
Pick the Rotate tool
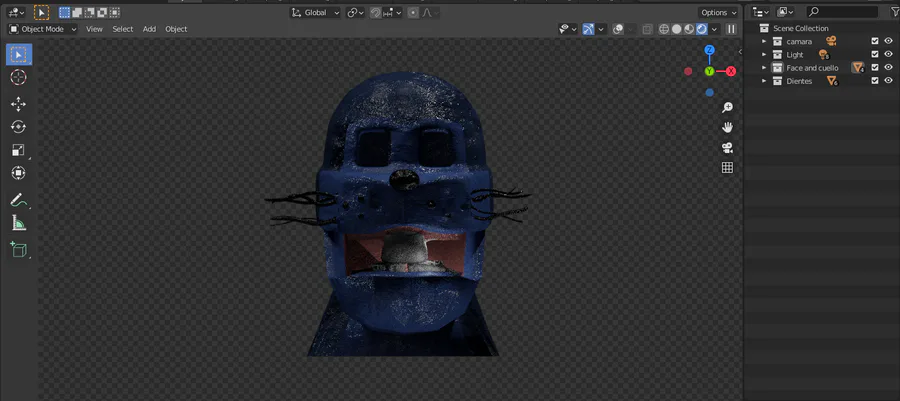19,127
